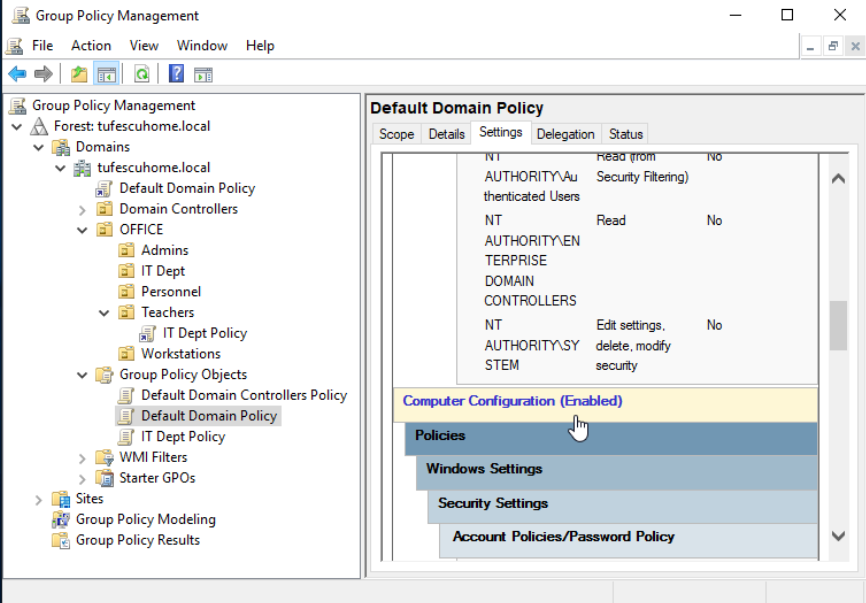This screenshot has height=603, width=866.
Task: Click the Personnel OU icon
Action: 126,292
